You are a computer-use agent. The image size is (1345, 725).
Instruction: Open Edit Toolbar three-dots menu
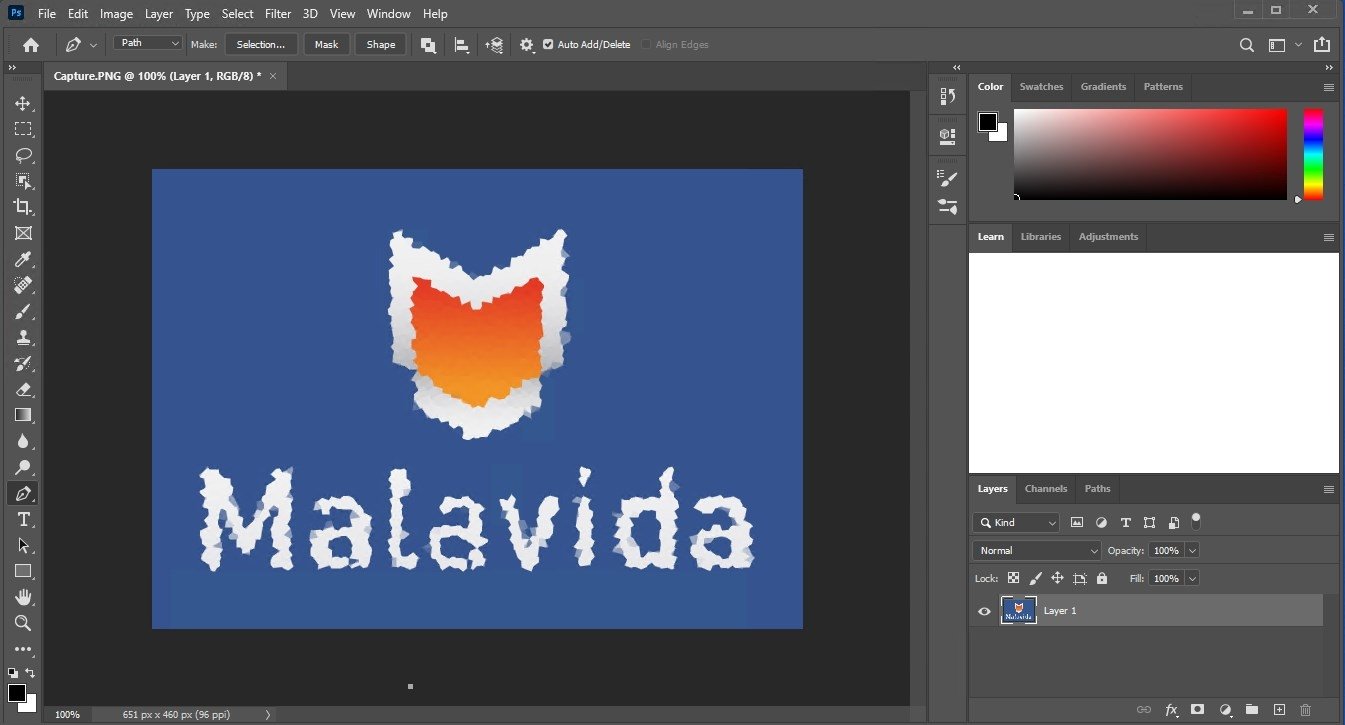23,649
